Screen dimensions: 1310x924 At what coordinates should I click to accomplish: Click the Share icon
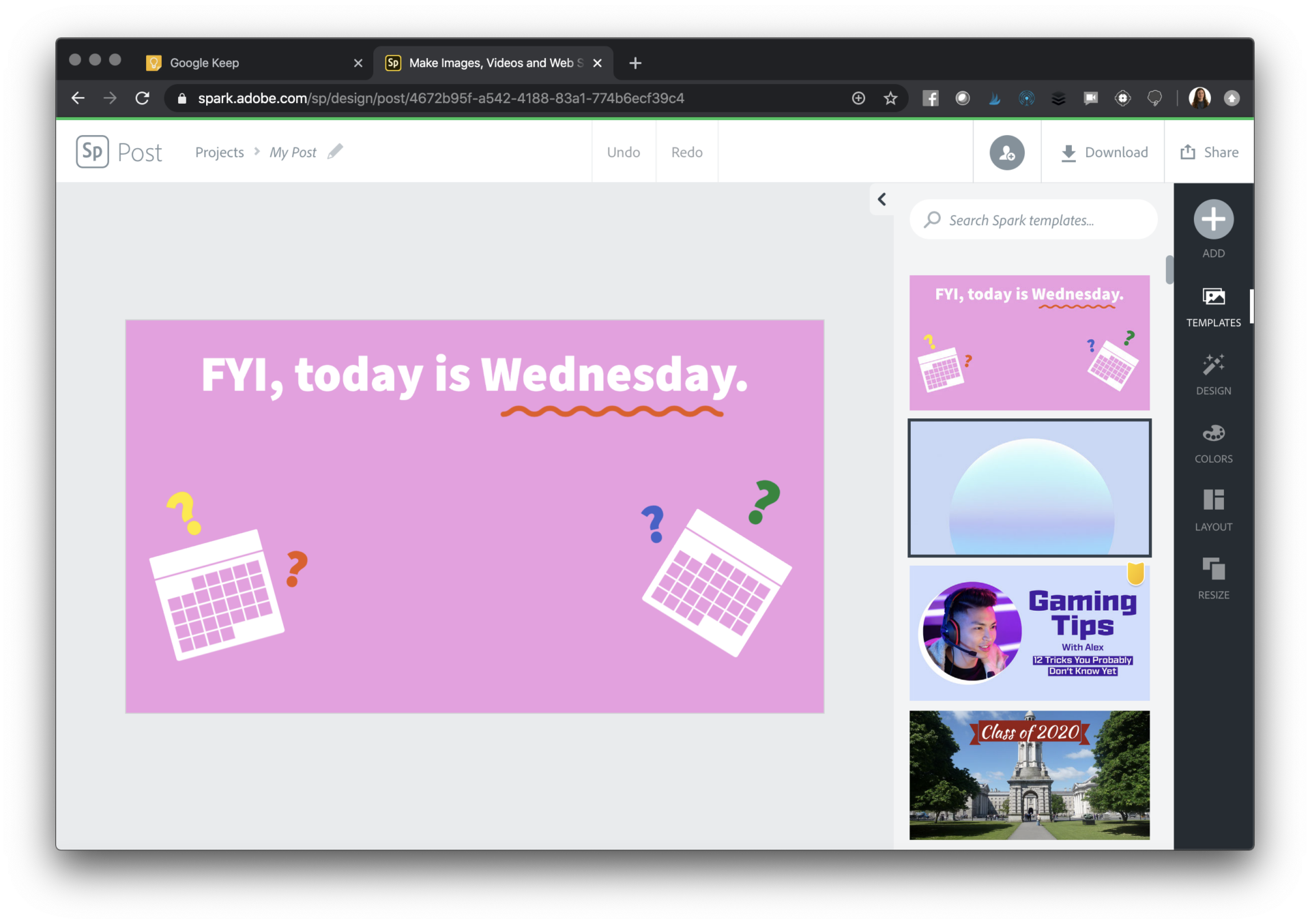(x=1188, y=151)
